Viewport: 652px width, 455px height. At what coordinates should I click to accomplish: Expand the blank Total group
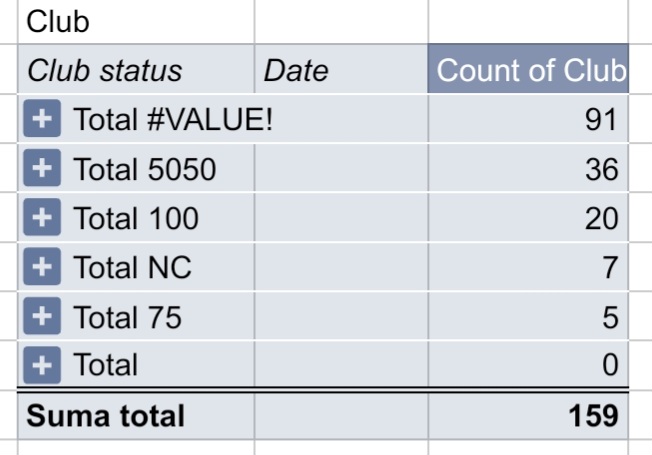40,364
